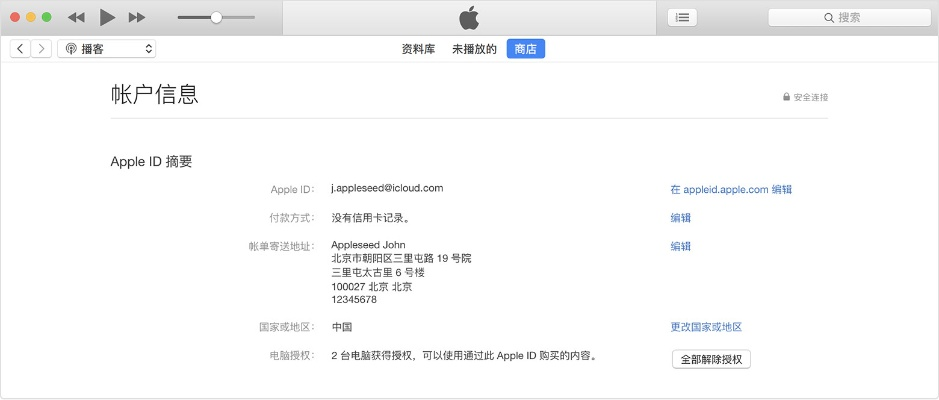Screen dimensions: 939x400
Task: Click the rewind playback button
Action: pos(76,17)
